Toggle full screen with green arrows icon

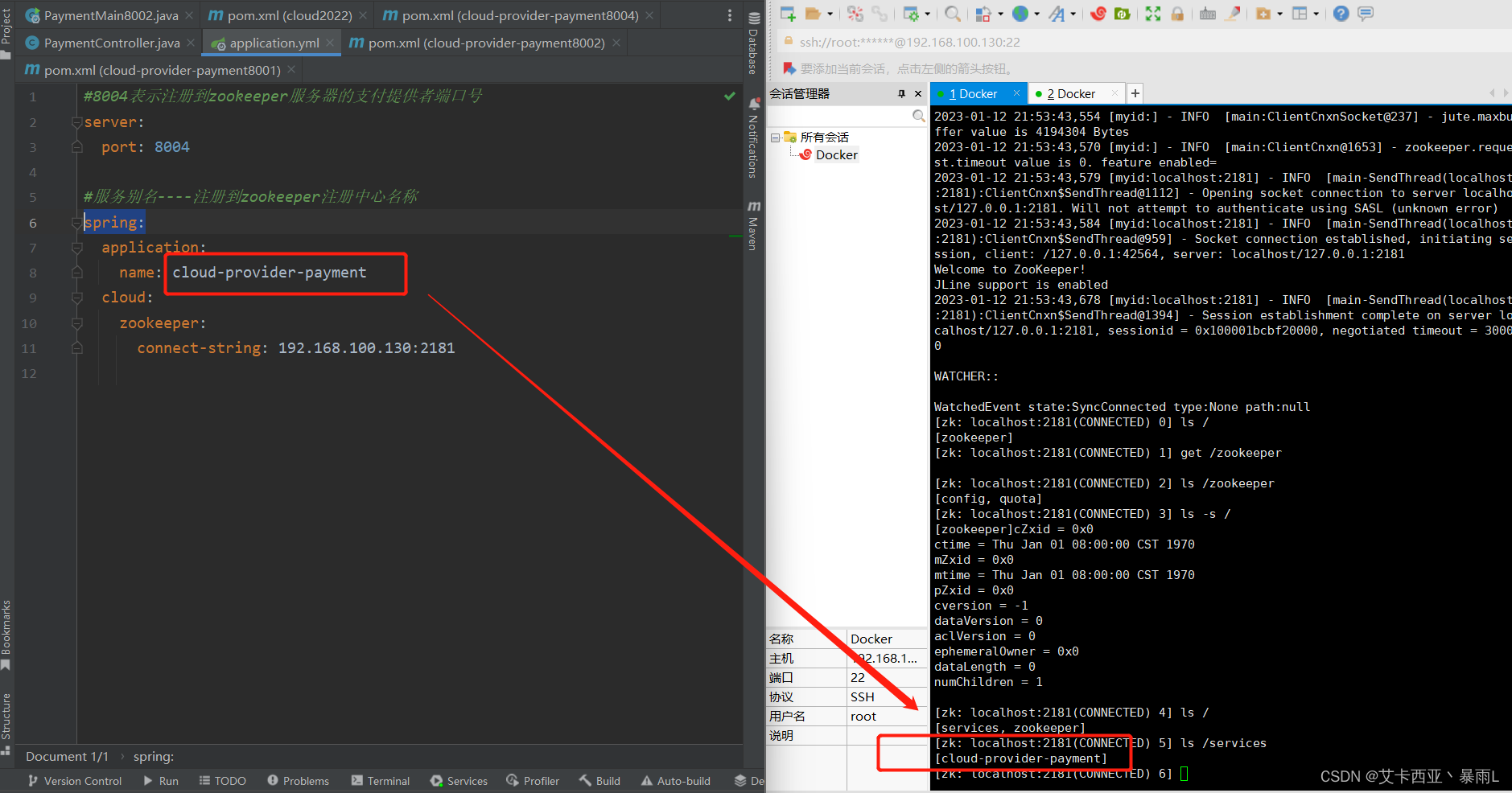click(1152, 14)
